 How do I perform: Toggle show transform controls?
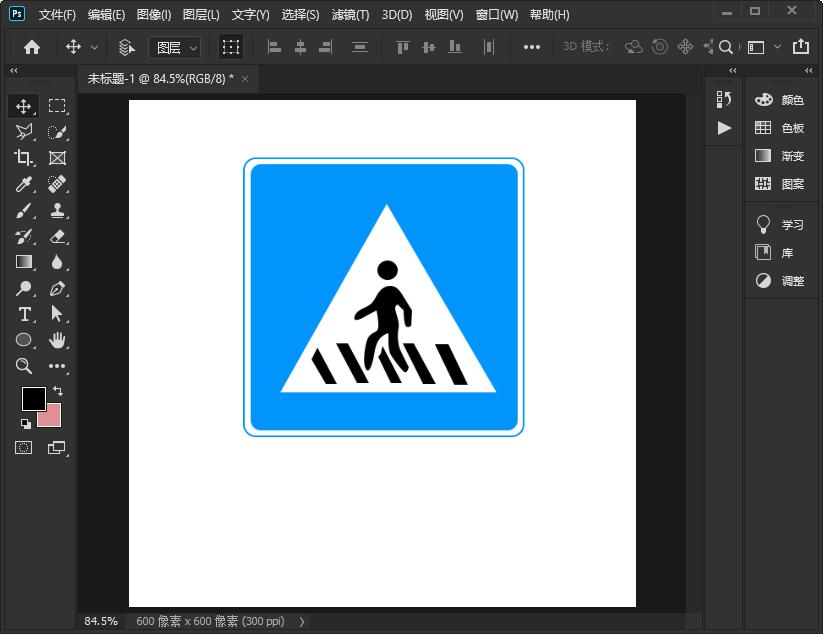231,47
